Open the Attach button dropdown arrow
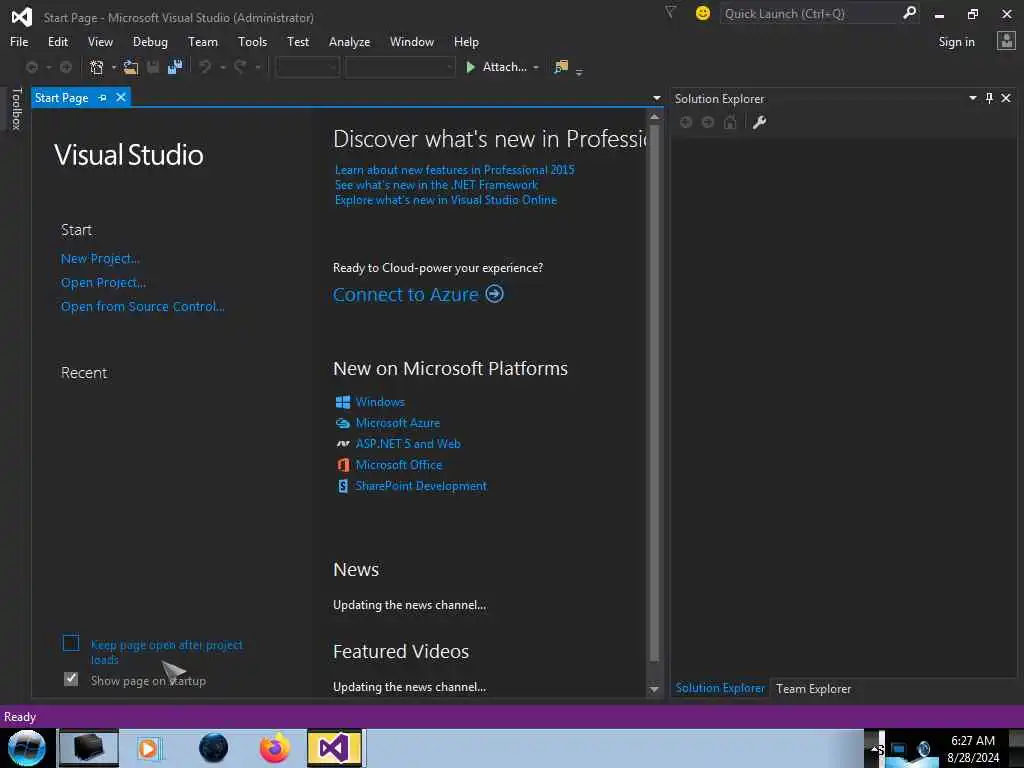This screenshot has height=768, width=1024. [x=536, y=67]
